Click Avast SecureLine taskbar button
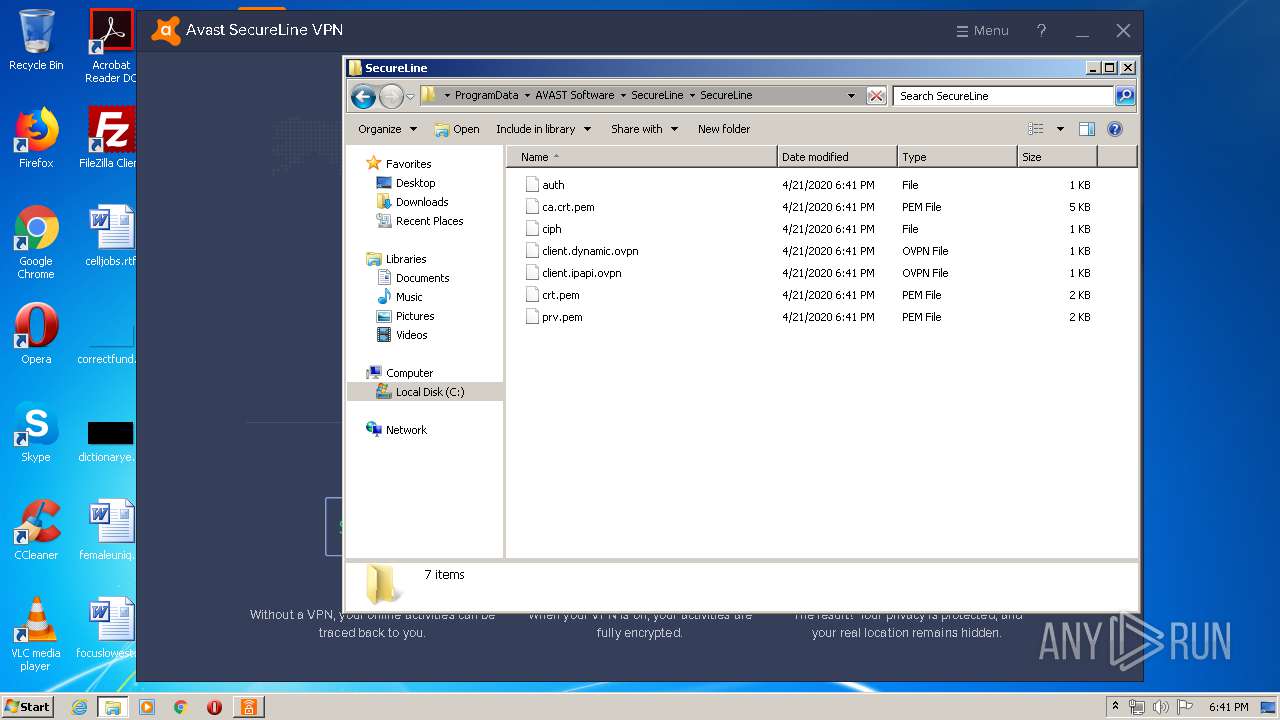1280x720 pixels. 248,707
